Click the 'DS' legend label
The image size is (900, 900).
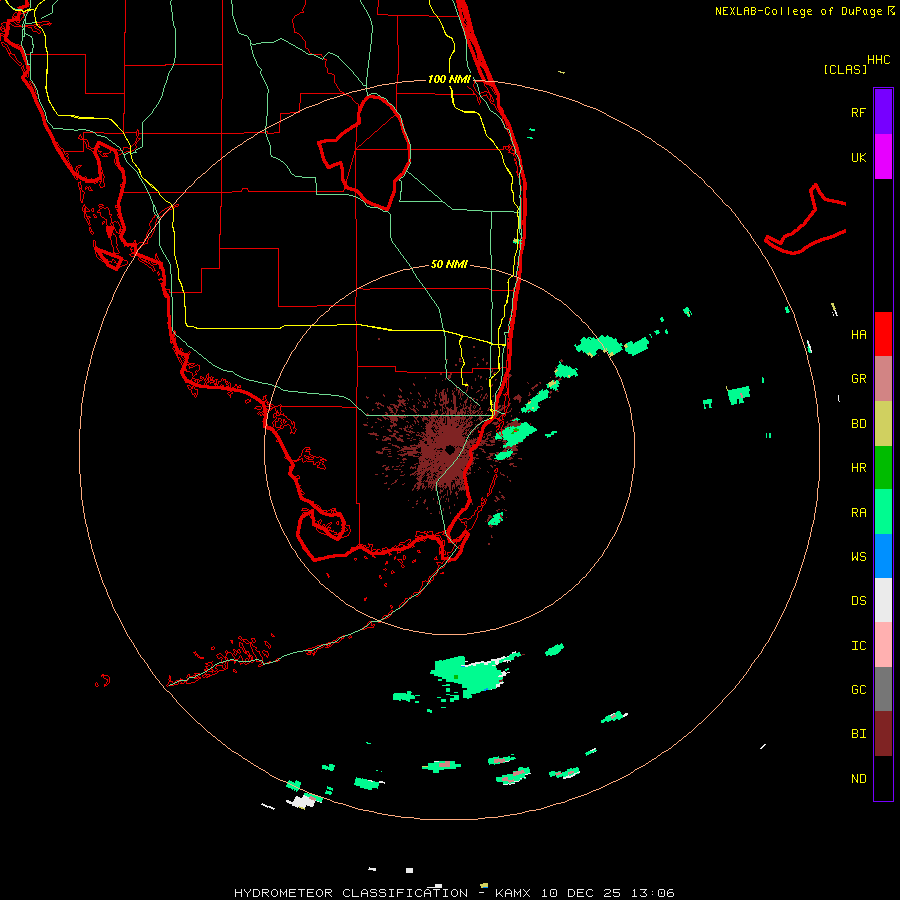[858, 601]
